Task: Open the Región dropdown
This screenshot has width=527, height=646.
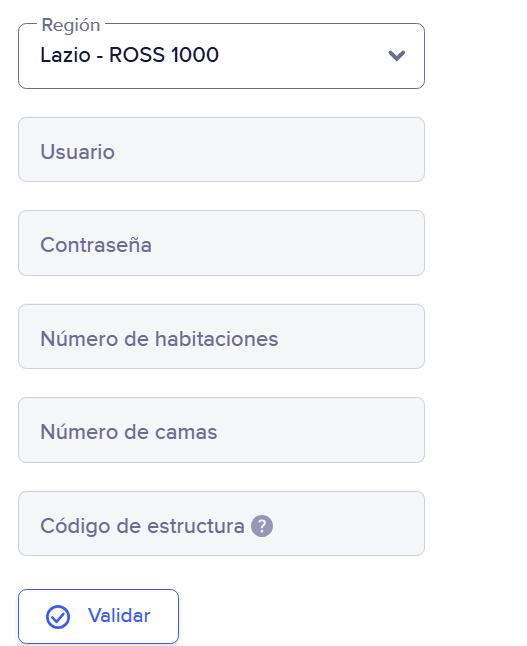Action: click(221, 56)
